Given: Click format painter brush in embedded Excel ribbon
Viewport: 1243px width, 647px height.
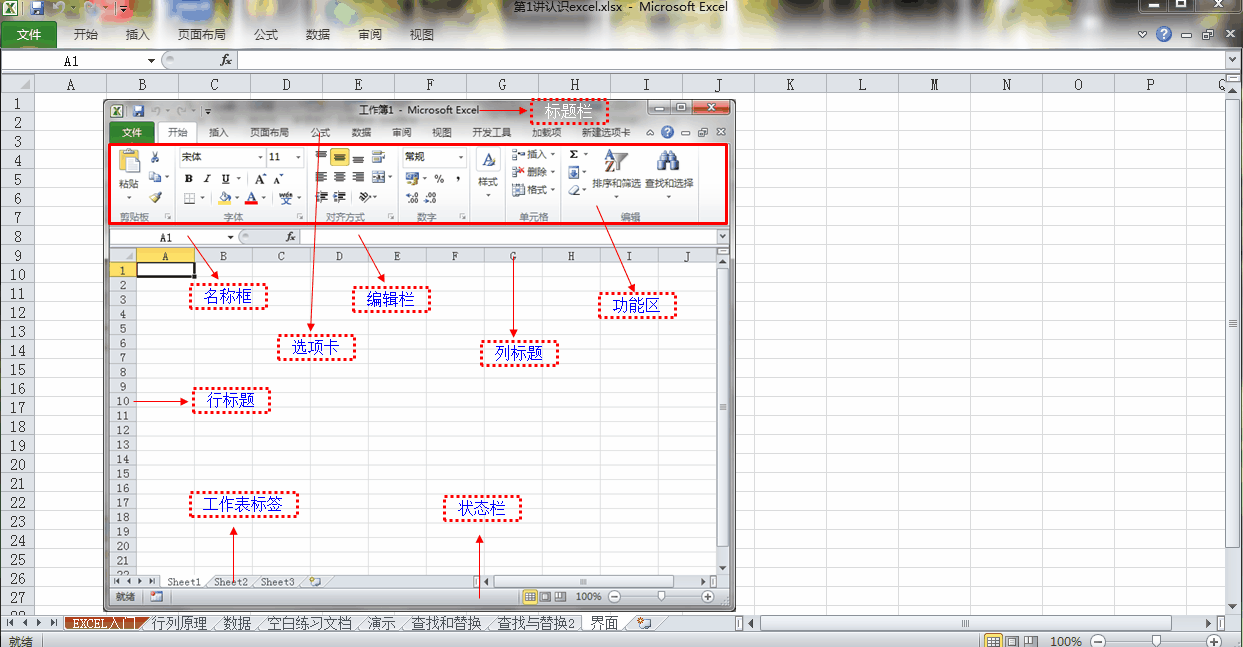Looking at the screenshot, I should point(155,197).
